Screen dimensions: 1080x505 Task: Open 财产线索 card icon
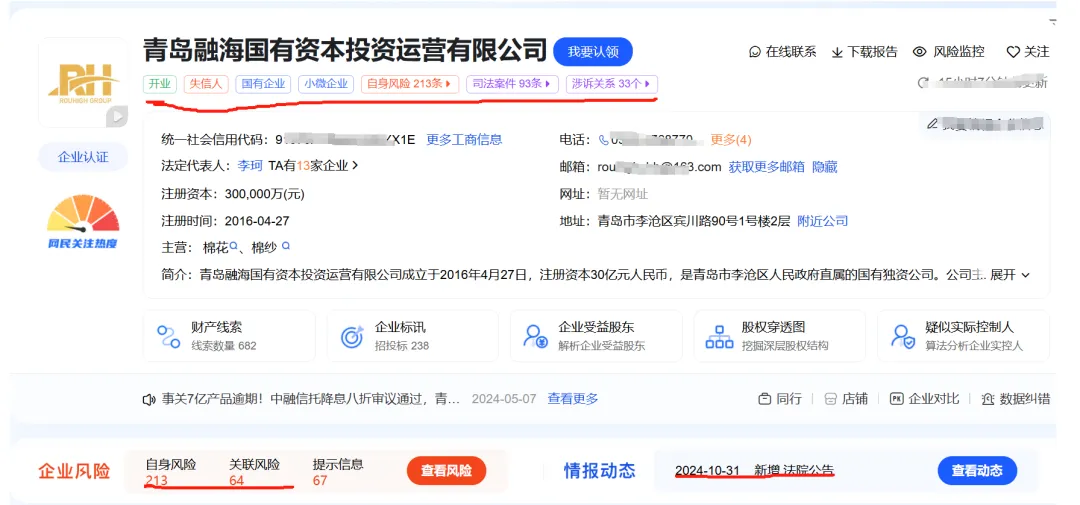[x=168, y=336]
